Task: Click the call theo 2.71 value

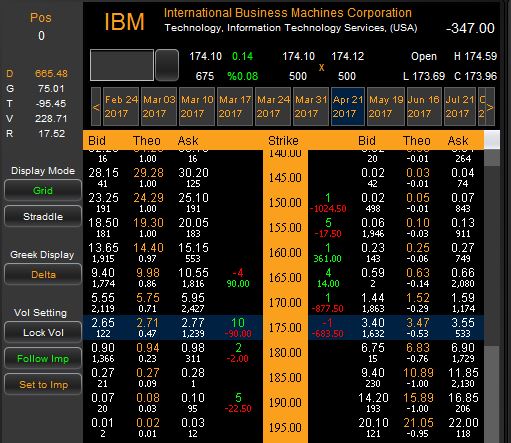Action: [148, 323]
